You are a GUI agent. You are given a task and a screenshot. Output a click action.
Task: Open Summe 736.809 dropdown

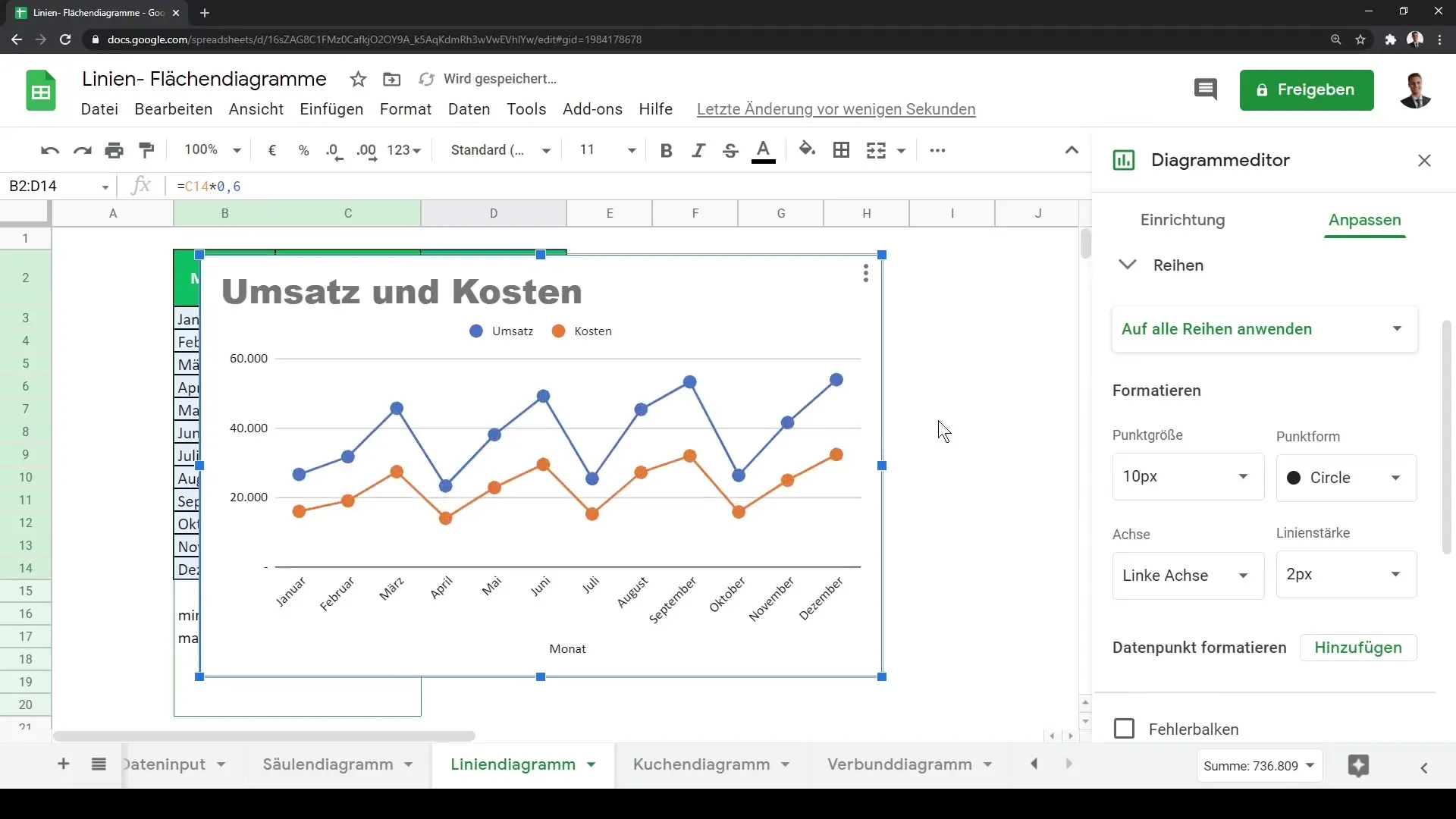[x=1259, y=766]
